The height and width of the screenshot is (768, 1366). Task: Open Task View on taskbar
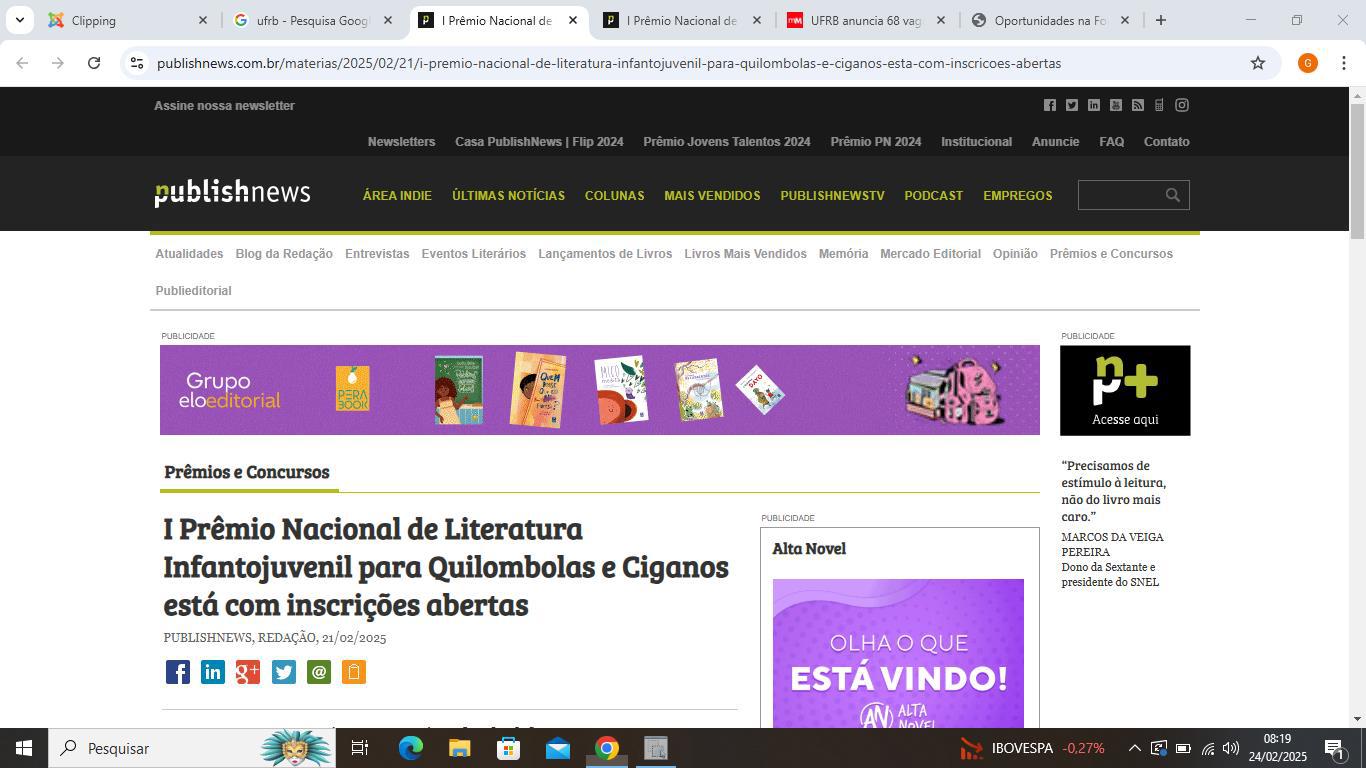tap(360, 748)
